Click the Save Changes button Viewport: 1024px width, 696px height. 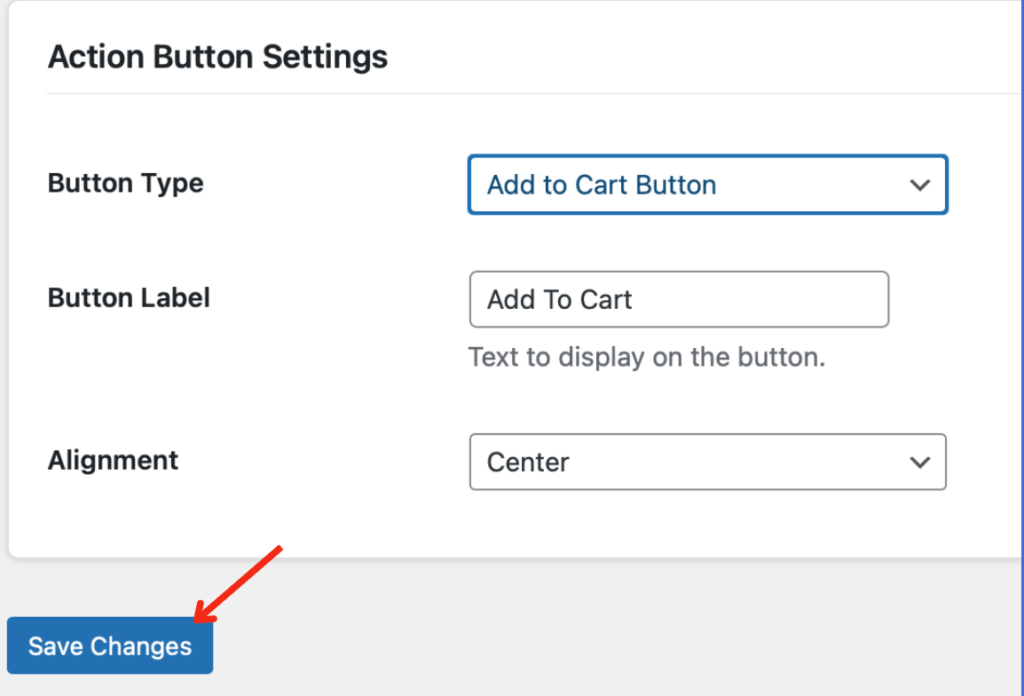click(110, 646)
